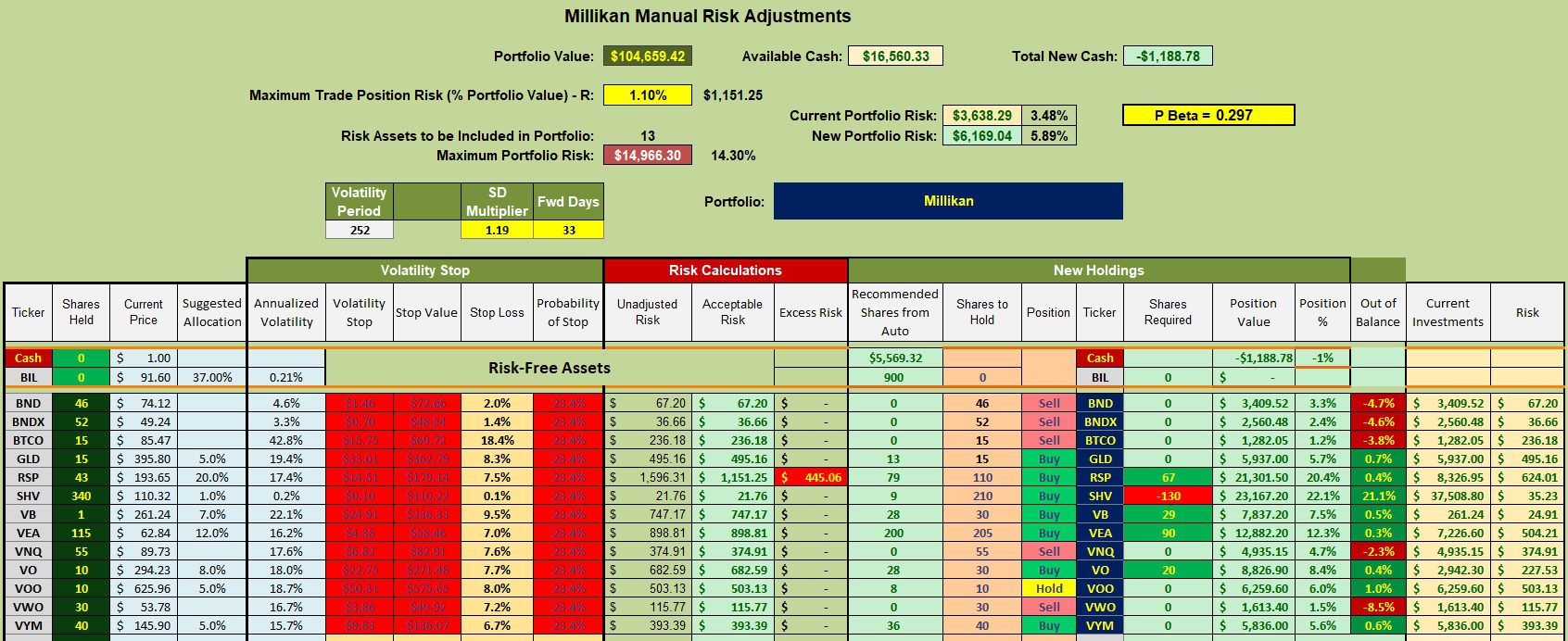Select the New Portfolio Risk $6,169.04 cell
This screenshot has width=1568, height=641.
[x=982, y=136]
